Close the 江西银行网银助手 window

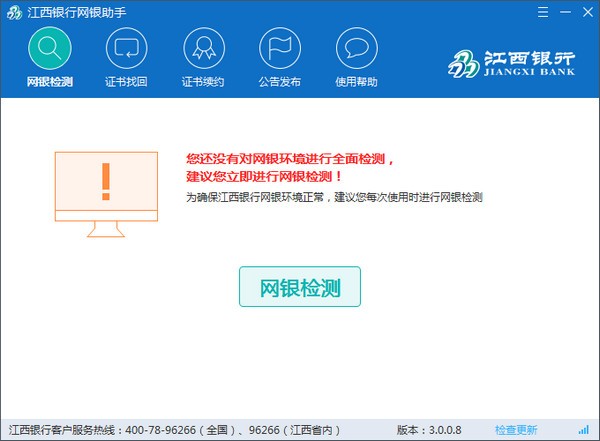pyautogui.click(x=588, y=12)
